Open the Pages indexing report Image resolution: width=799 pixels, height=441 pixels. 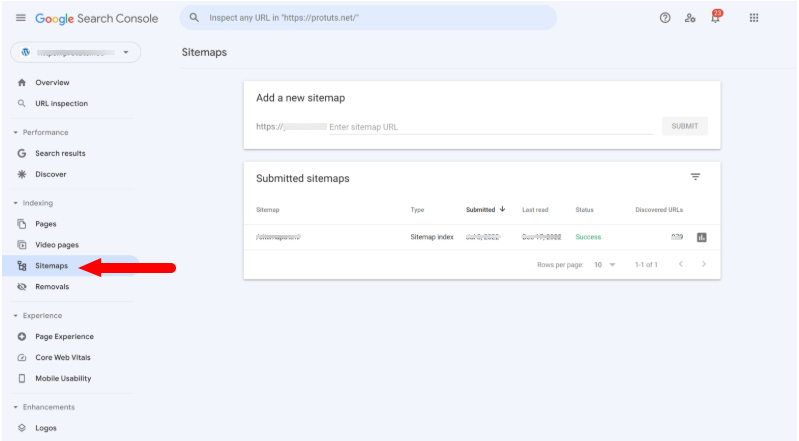[x=45, y=224]
